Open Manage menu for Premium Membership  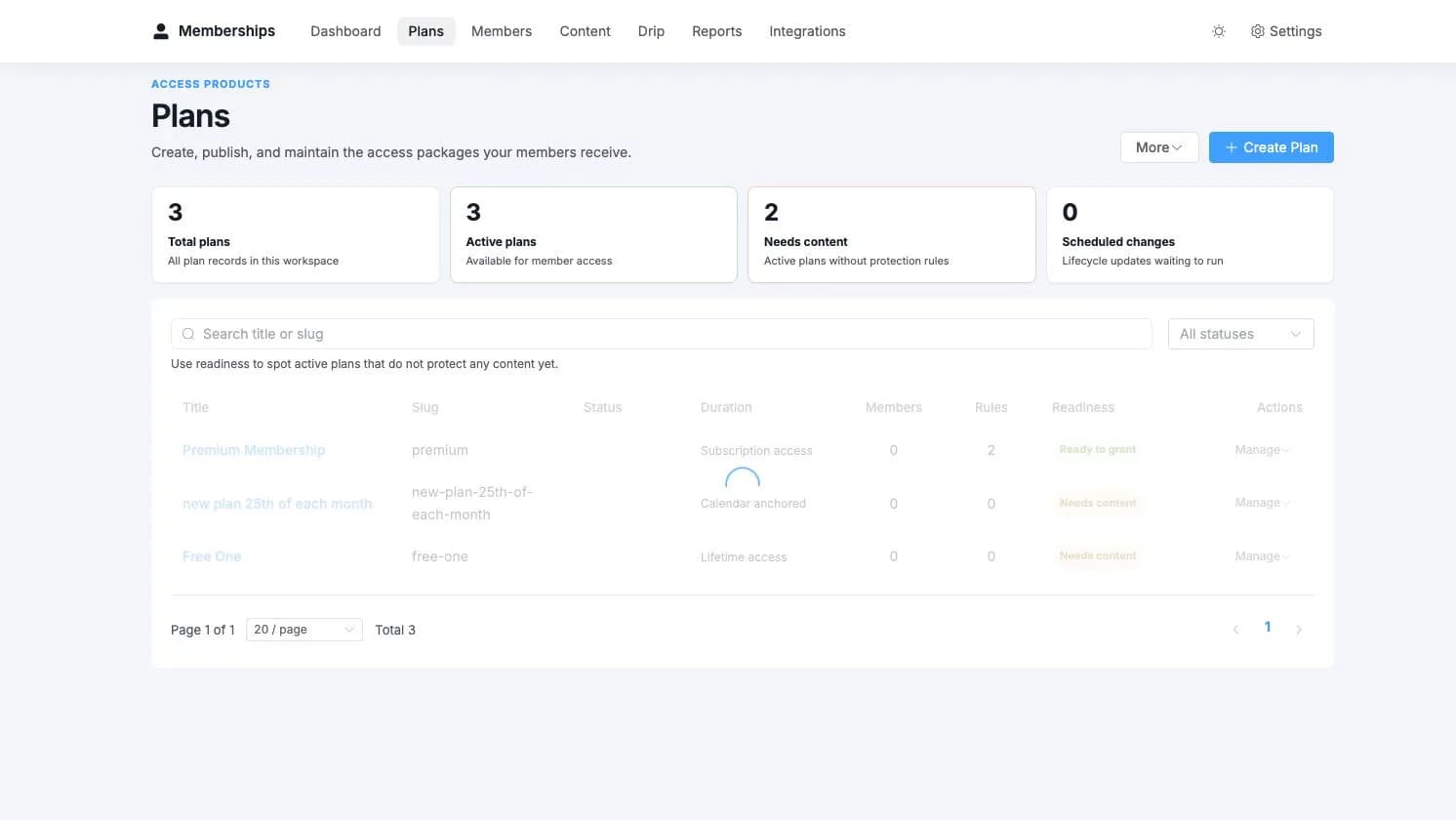pos(1263,450)
